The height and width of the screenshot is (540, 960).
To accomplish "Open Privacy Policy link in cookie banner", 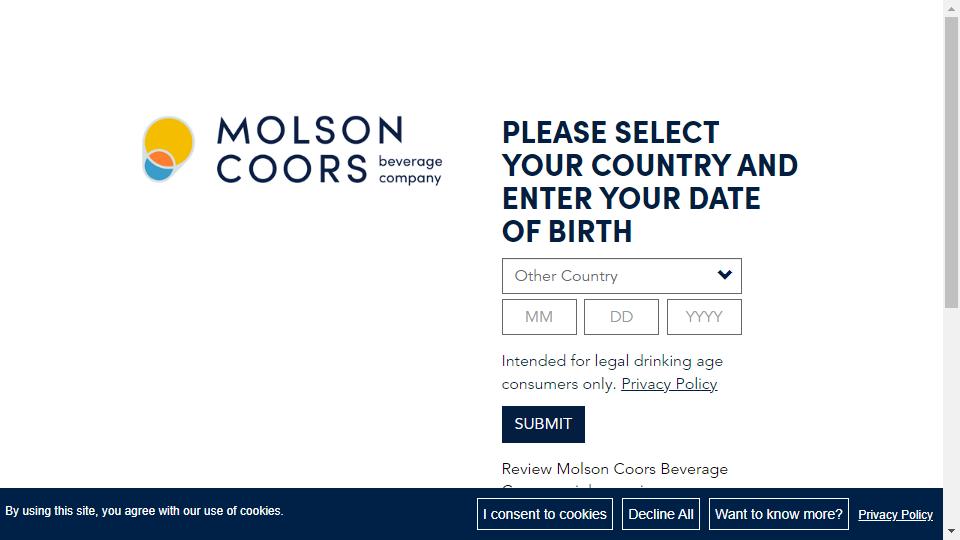I will point(895,515).
